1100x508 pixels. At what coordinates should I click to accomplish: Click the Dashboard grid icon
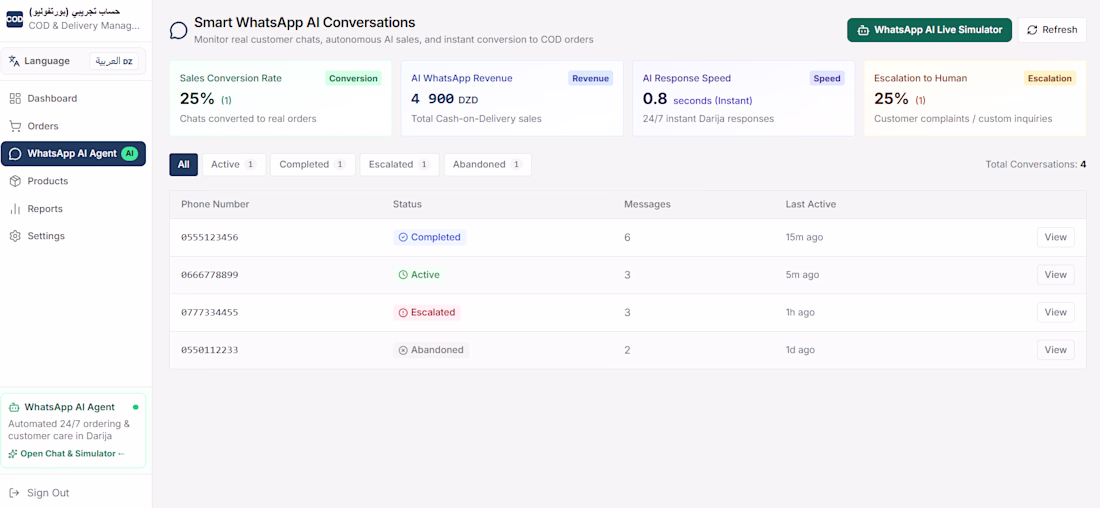pyautogui.click(x=15, y=98)
